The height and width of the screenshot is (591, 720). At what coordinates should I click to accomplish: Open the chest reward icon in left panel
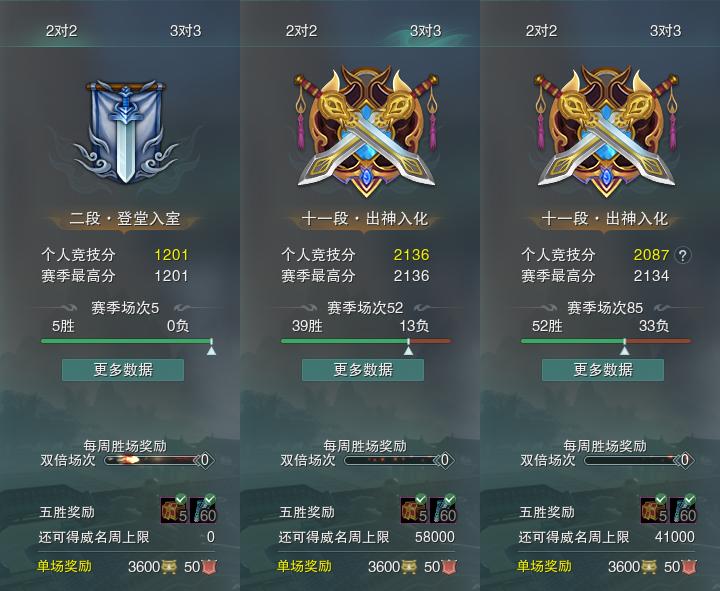tap(174, 510)
